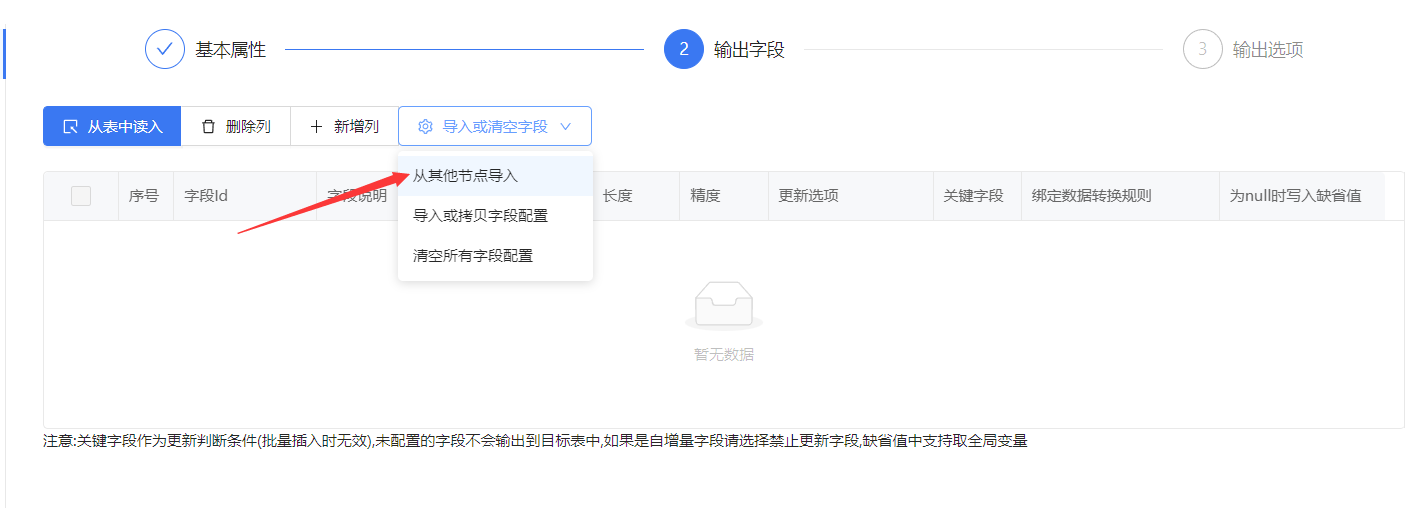Click the 暂无数据 empty-state text

tap(724, 354)
